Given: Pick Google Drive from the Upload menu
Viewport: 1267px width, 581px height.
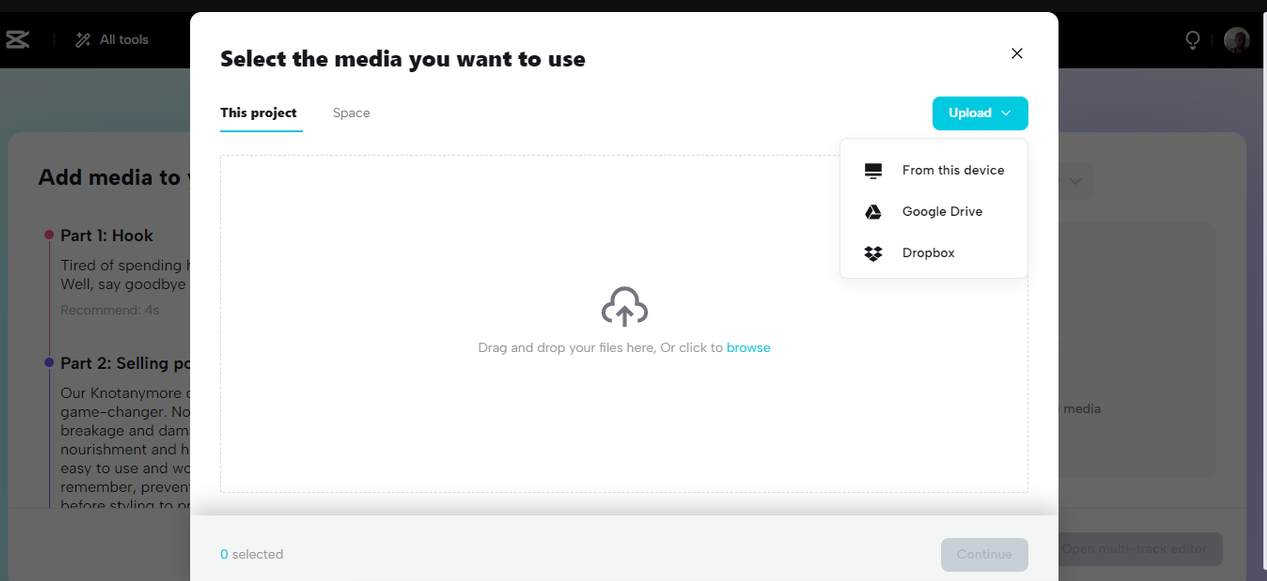Looking at the screenshot, I should pyautogui.click(x=942, y=211).
